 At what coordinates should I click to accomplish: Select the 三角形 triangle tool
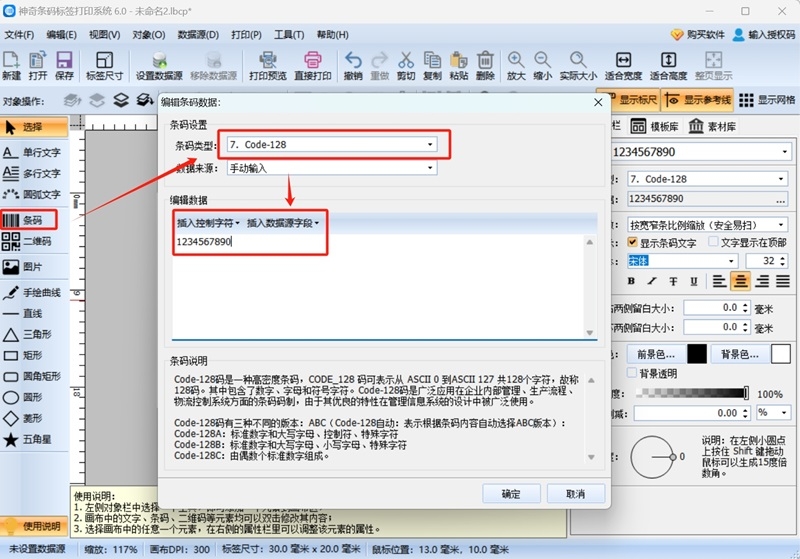click(29, 334)
